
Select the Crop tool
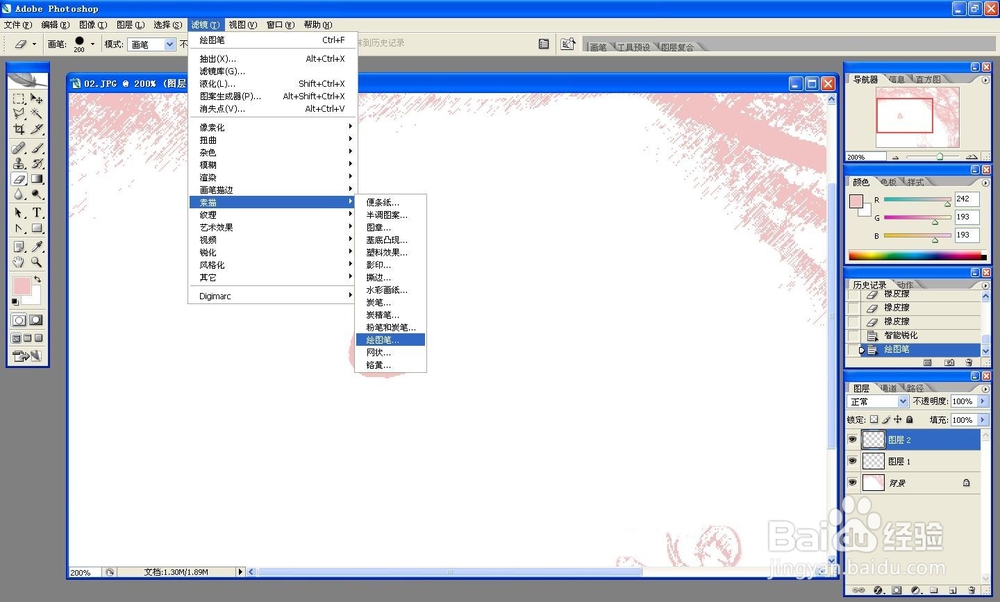tap(19, 129)
